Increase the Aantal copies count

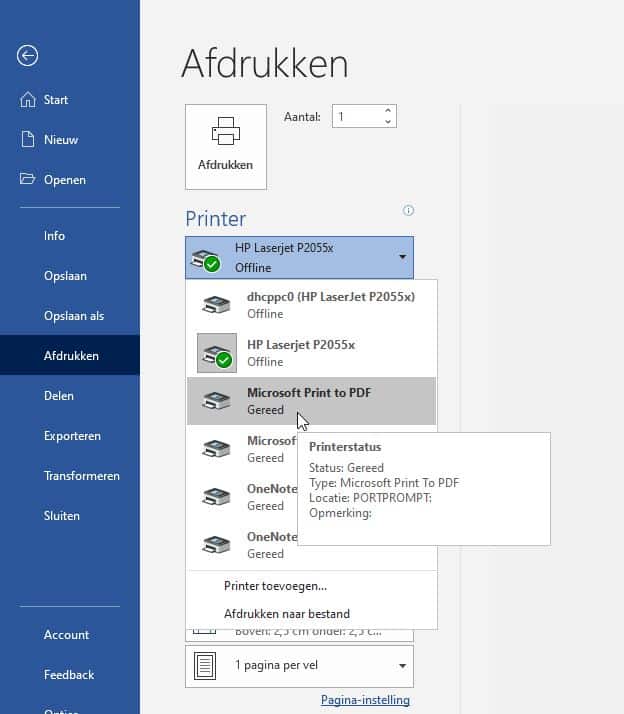pyautogui.click(x=388, y=111)
